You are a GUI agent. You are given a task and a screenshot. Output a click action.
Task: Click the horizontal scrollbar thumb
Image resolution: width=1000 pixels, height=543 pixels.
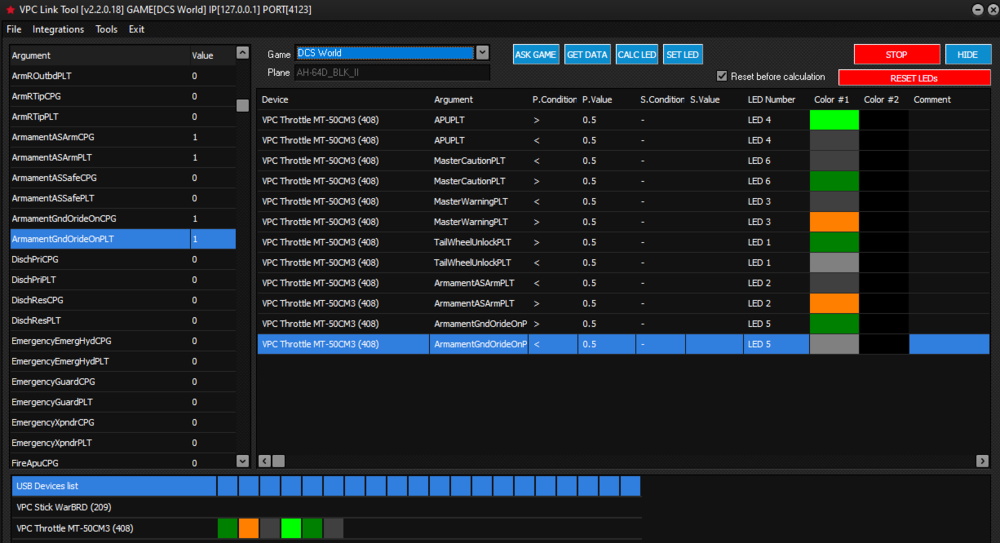click(x=279, y=461)
